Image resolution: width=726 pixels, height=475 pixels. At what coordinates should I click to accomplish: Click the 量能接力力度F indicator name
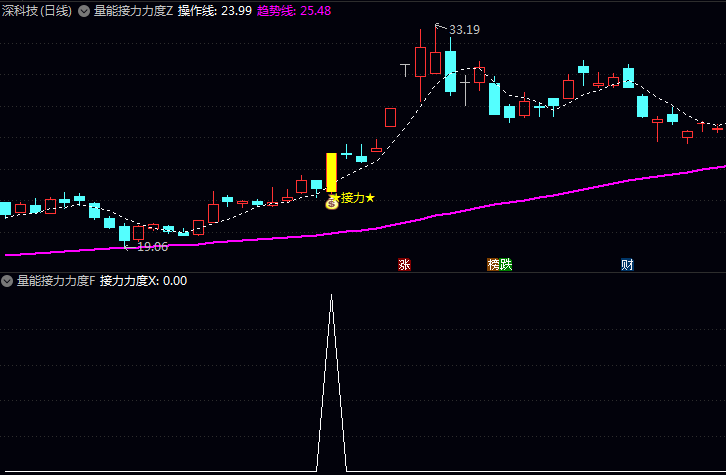pos(56,281)
